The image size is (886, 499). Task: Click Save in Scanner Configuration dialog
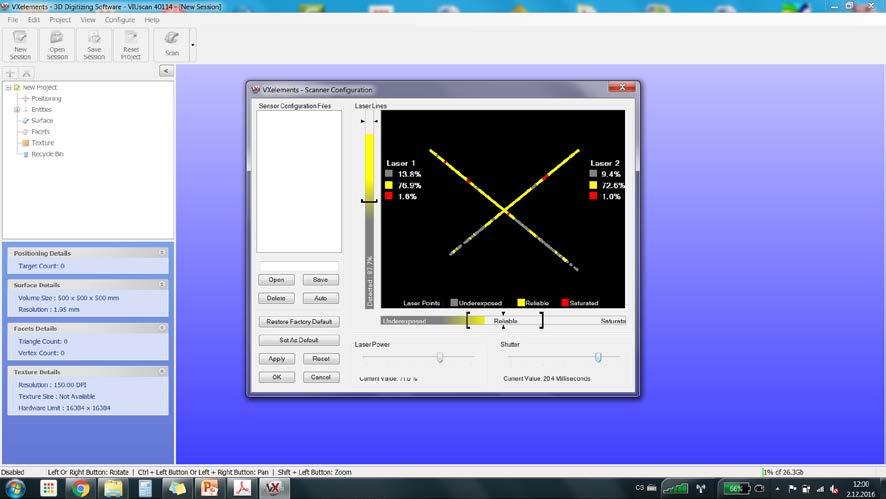point(320,280)
